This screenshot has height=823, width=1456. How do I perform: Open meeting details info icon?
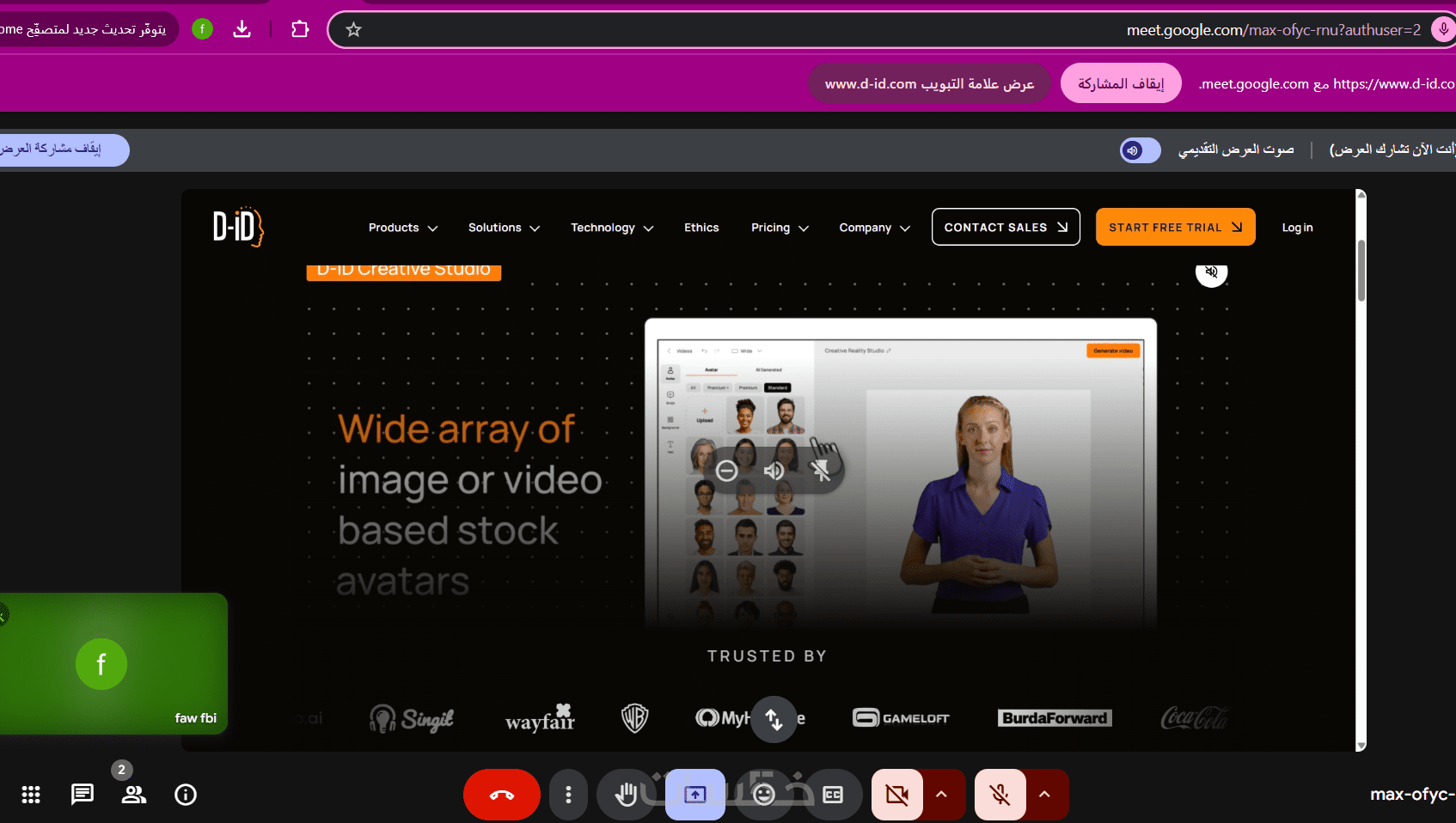[x=186, y=795]
